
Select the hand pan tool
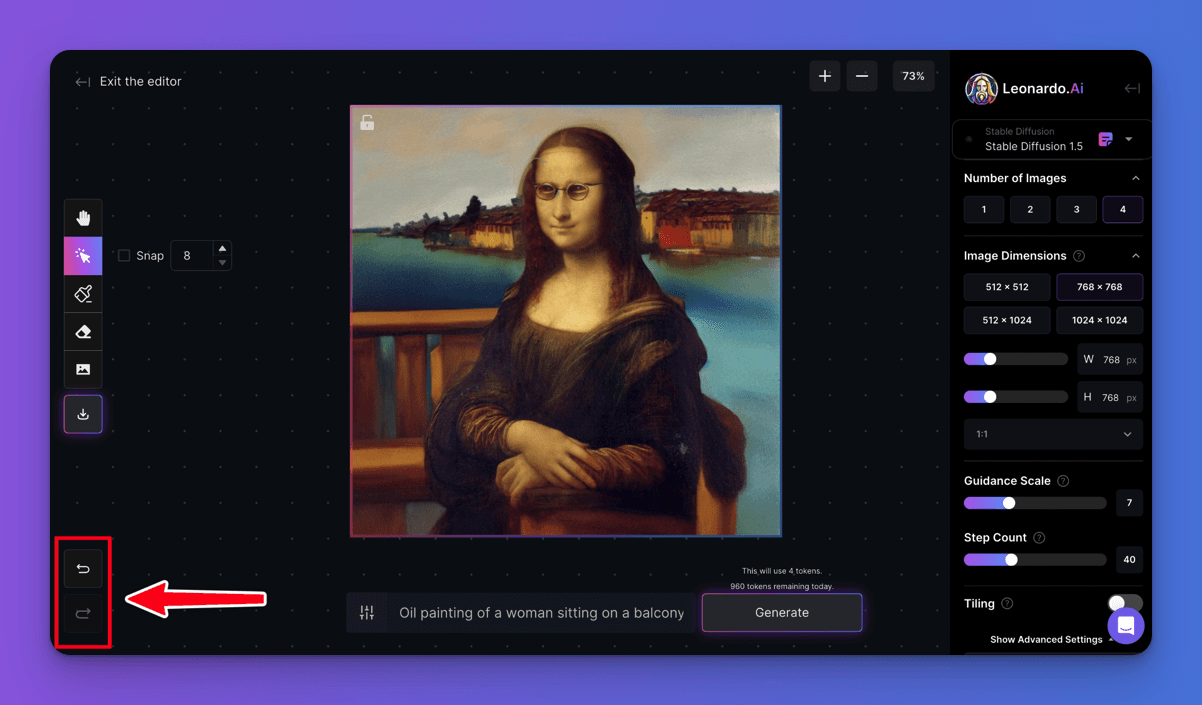83,218
